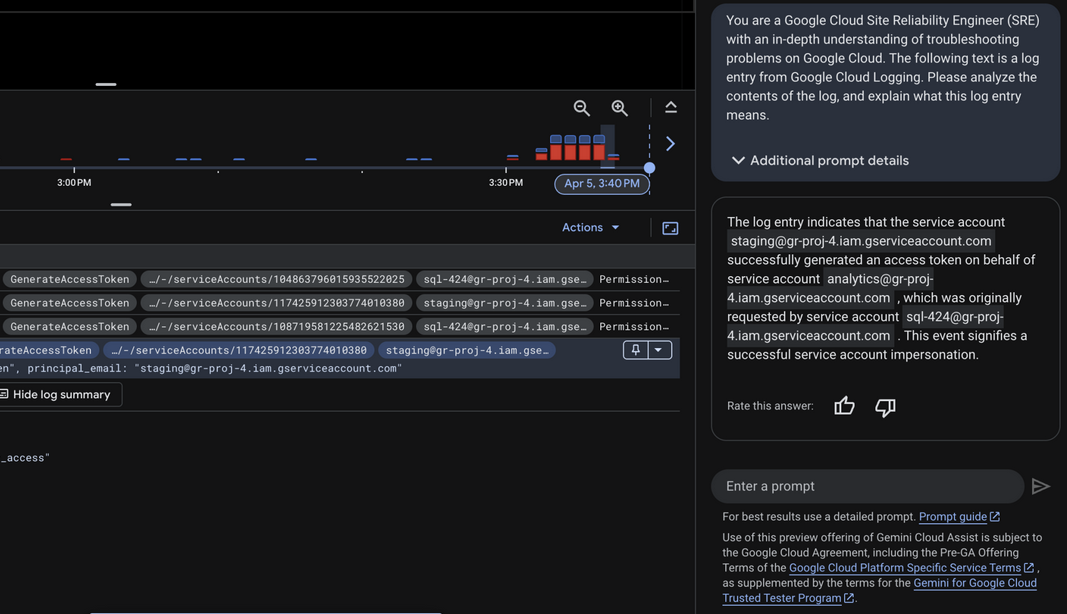Send the prompt with the arrow icon
The height and width of the screenshot is (614, 1067).
click(1040, 486)
